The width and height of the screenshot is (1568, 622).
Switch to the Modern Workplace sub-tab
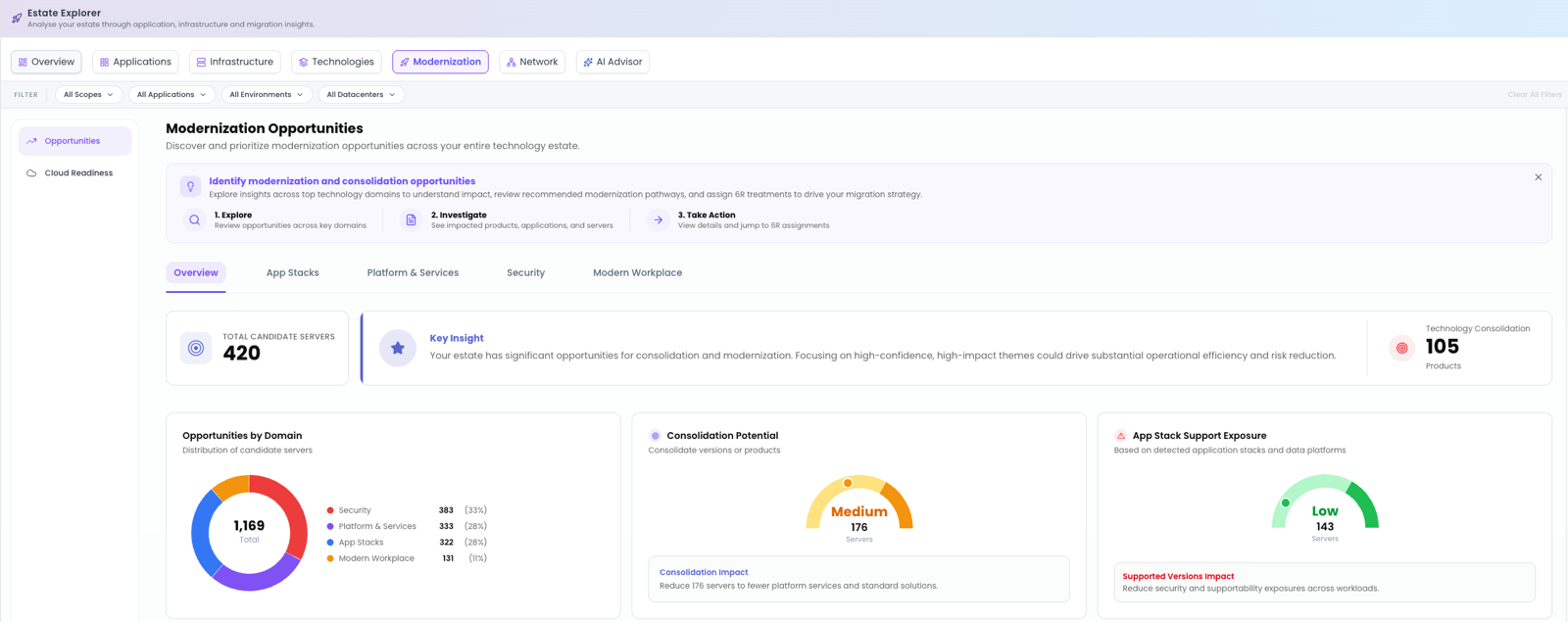coord(637,273)
